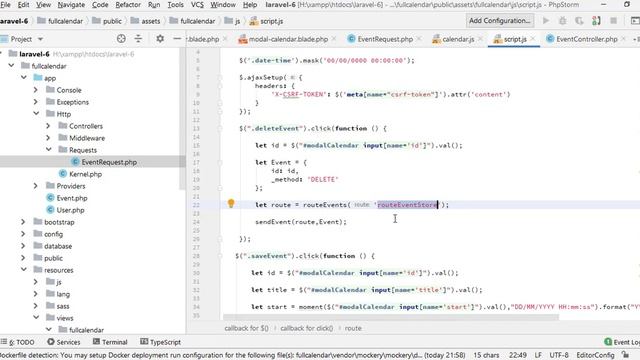This screenshot has width=640, height=360.
Task: Open the Terminal tool window
Action: 110,342
